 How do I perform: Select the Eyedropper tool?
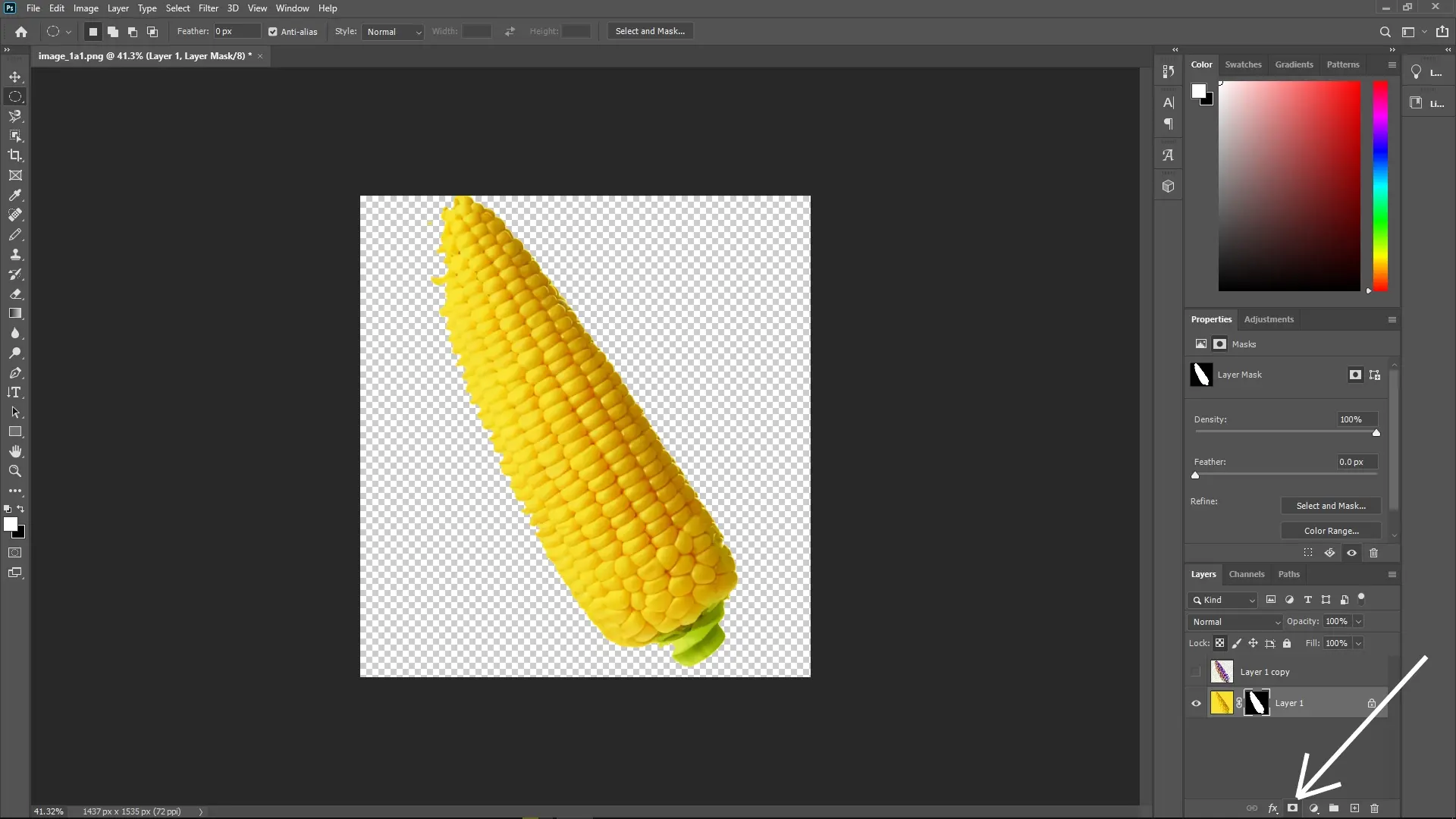[15, 196]
